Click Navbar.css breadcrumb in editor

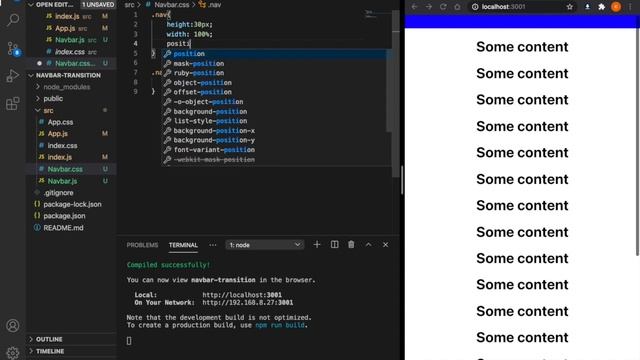171,5
